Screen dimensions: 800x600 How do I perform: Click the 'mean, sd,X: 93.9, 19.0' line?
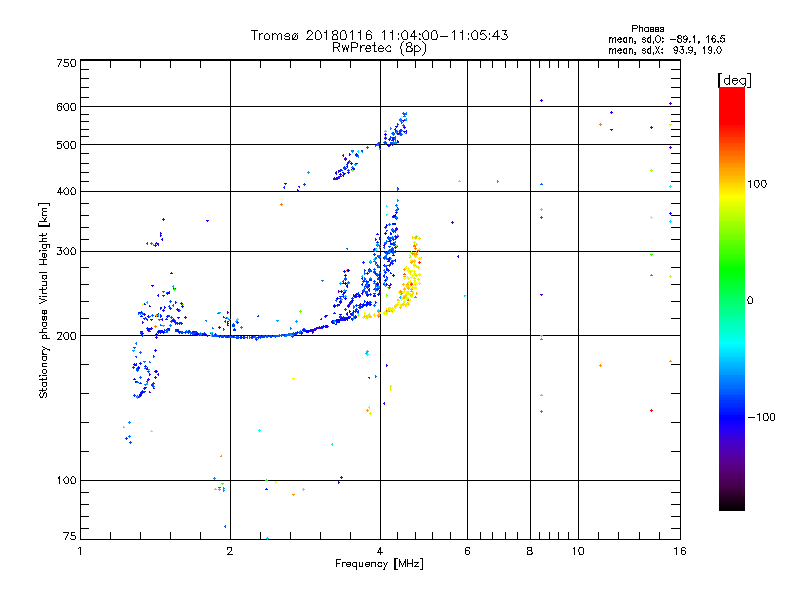[x=665, y=50]
